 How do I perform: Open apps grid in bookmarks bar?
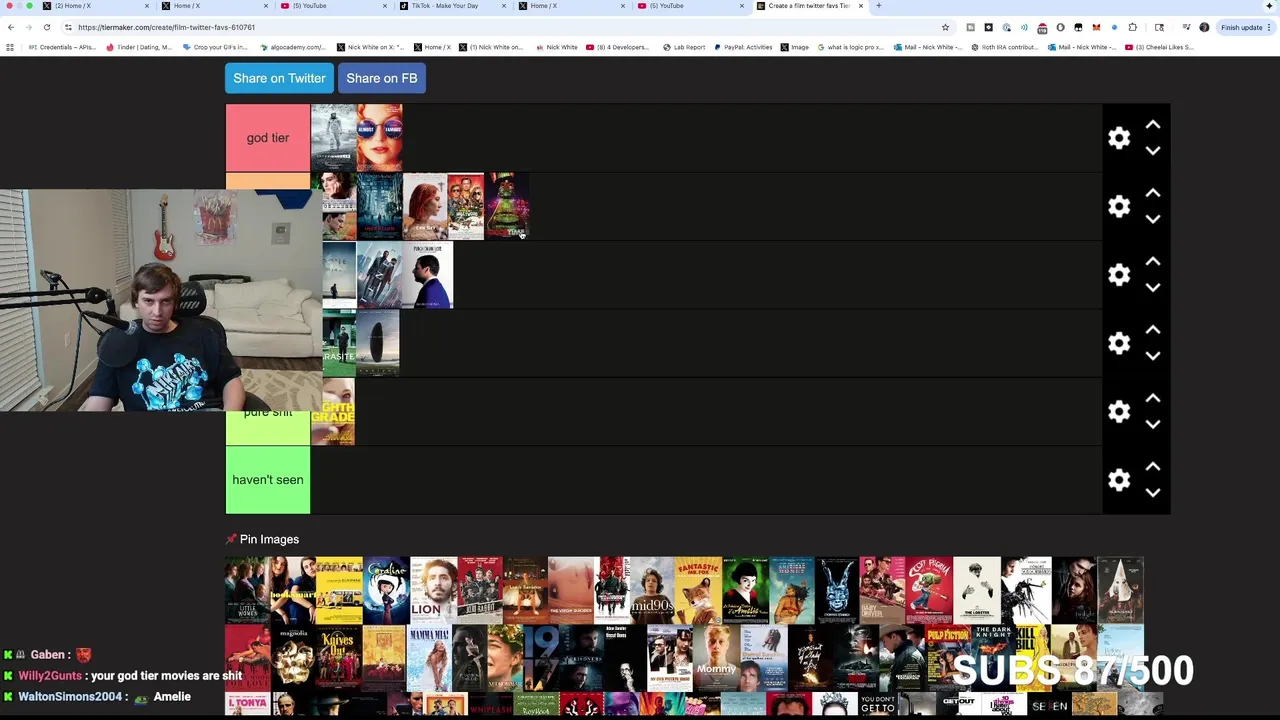coord(10,47)
